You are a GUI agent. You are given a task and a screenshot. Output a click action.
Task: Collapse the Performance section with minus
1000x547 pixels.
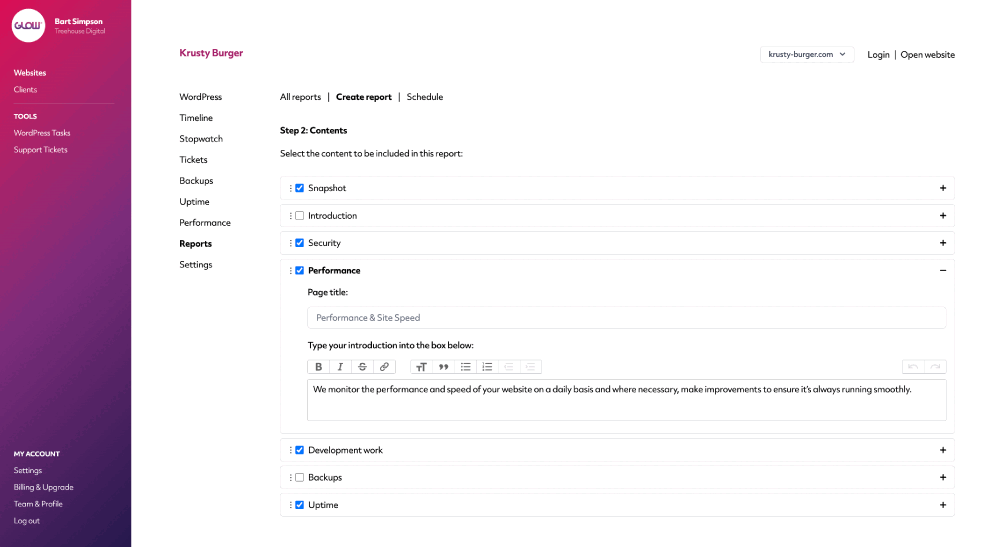[x=943, y=270]
